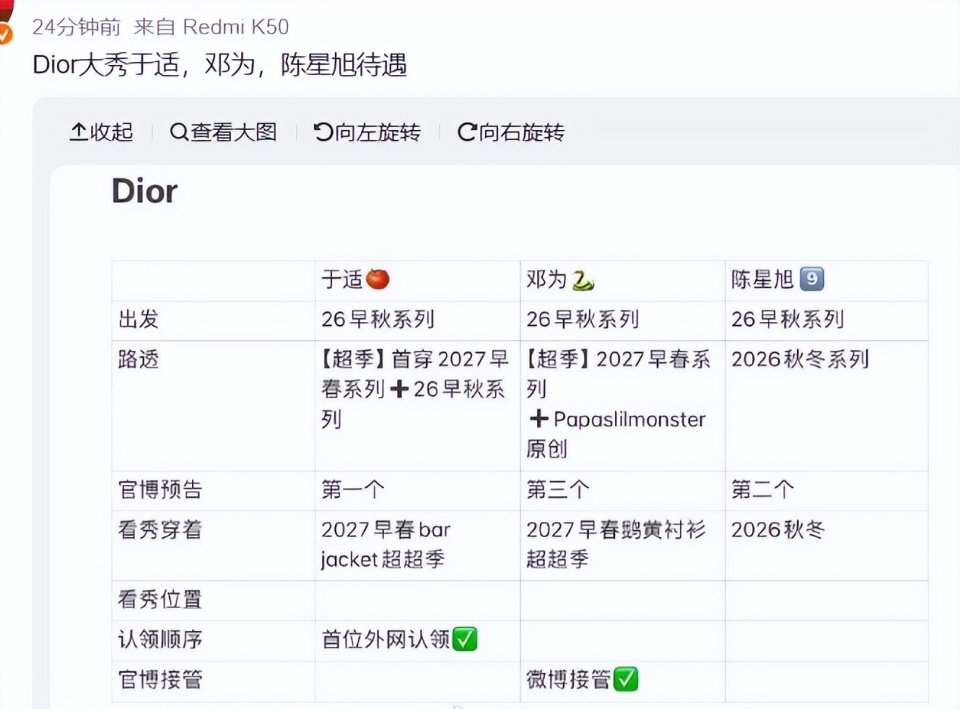
Task: Select the 看秀位置 row label
Action: coord(160,599)
